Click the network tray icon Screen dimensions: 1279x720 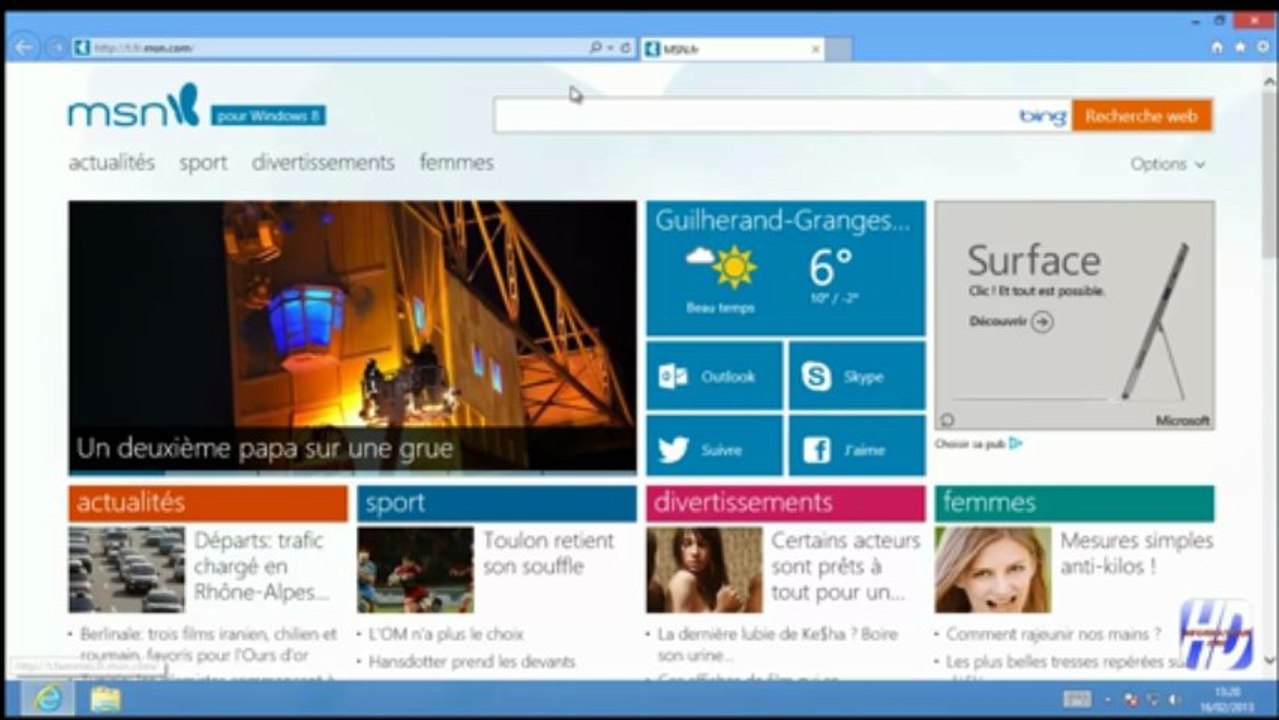[1153, 699]
